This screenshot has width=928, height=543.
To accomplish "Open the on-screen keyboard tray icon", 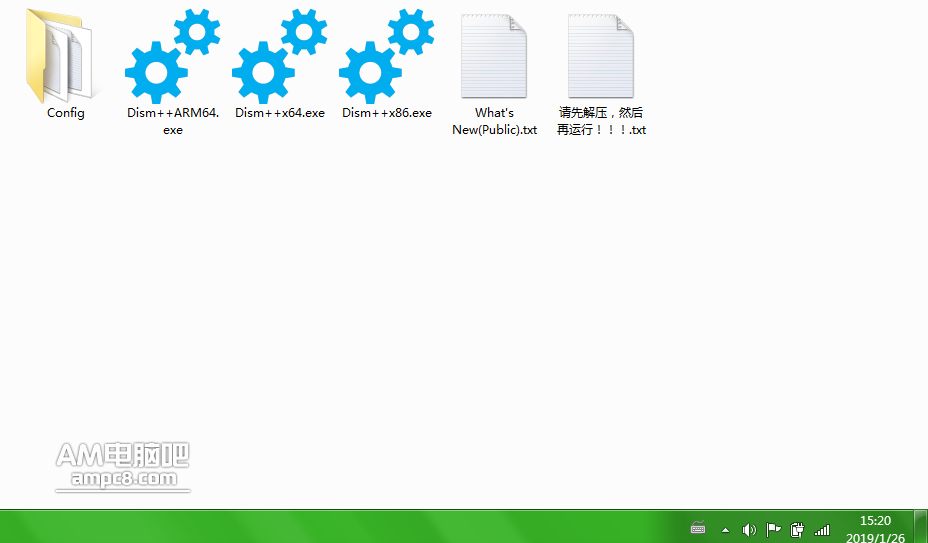I will pyautogui.click(x=698, y=528).
